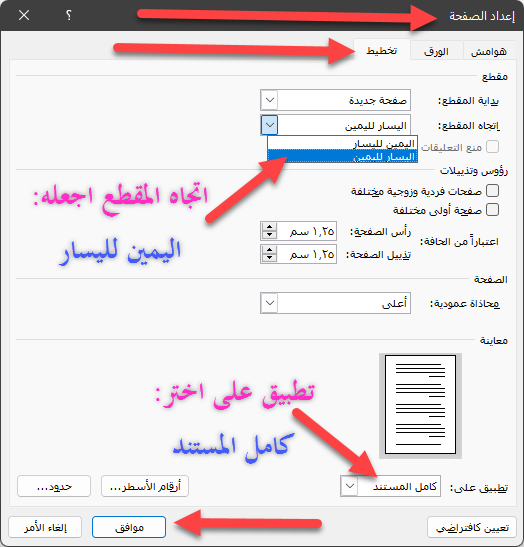Click the page preview thumbnail
The width and height of the screenshot is (524, 547).
(420, 405)
